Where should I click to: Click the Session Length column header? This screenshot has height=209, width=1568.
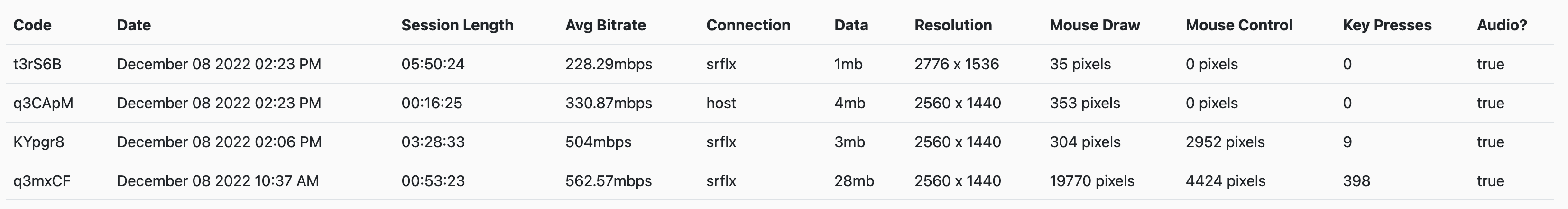(457, 25)
